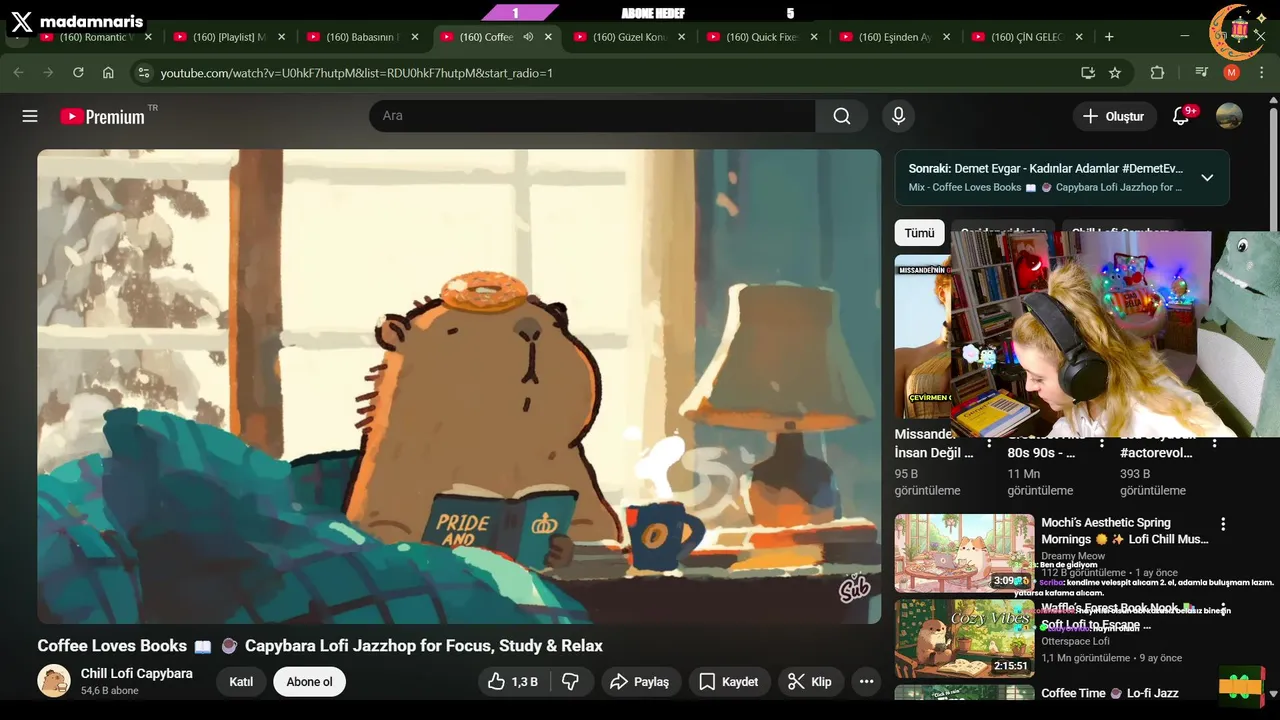1280x720 pixels.
Task: Open the YouTube guide hamburger menu
Action: coord(30,116)
